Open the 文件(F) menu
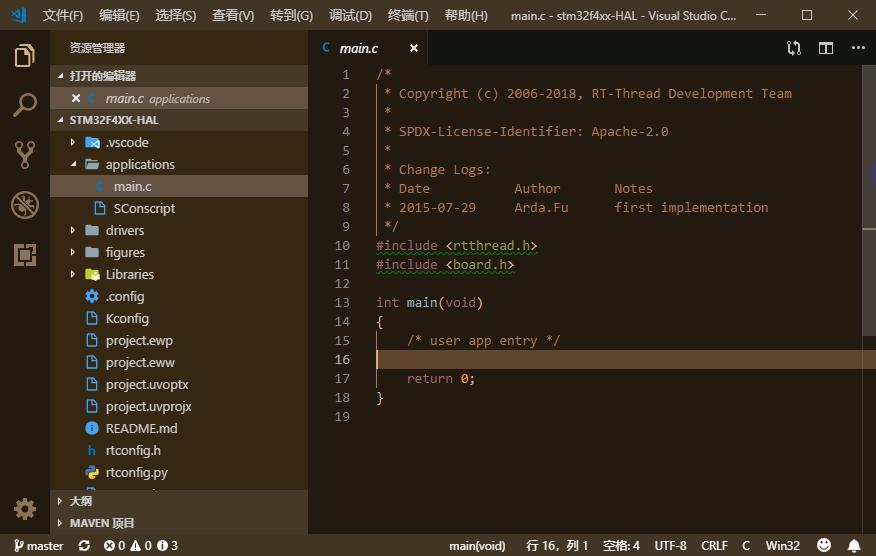876x556 pixels. (x=63, y=16)
